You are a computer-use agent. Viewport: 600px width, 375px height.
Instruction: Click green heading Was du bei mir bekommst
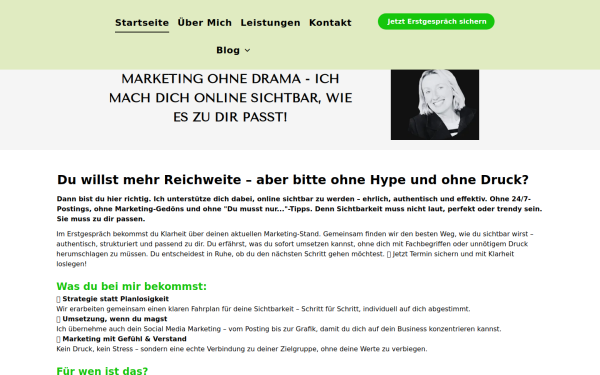pyautogui.click(x=132, y=286)
